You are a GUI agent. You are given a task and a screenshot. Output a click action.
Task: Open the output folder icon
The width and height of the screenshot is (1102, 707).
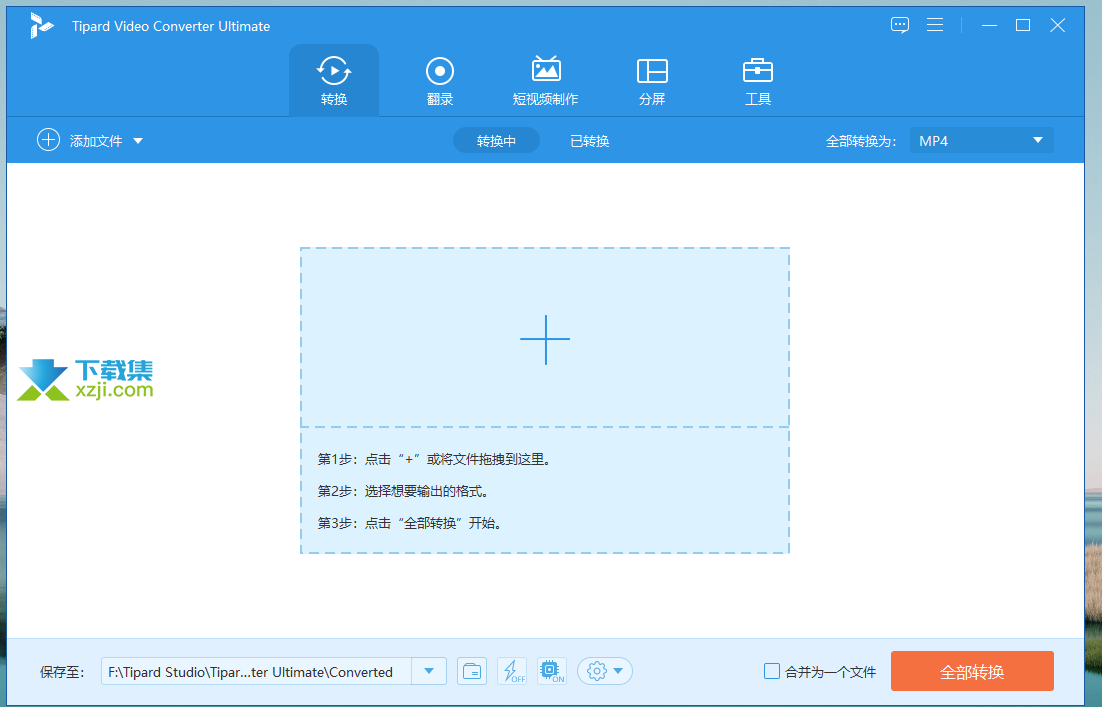click(x=472, y=672)
